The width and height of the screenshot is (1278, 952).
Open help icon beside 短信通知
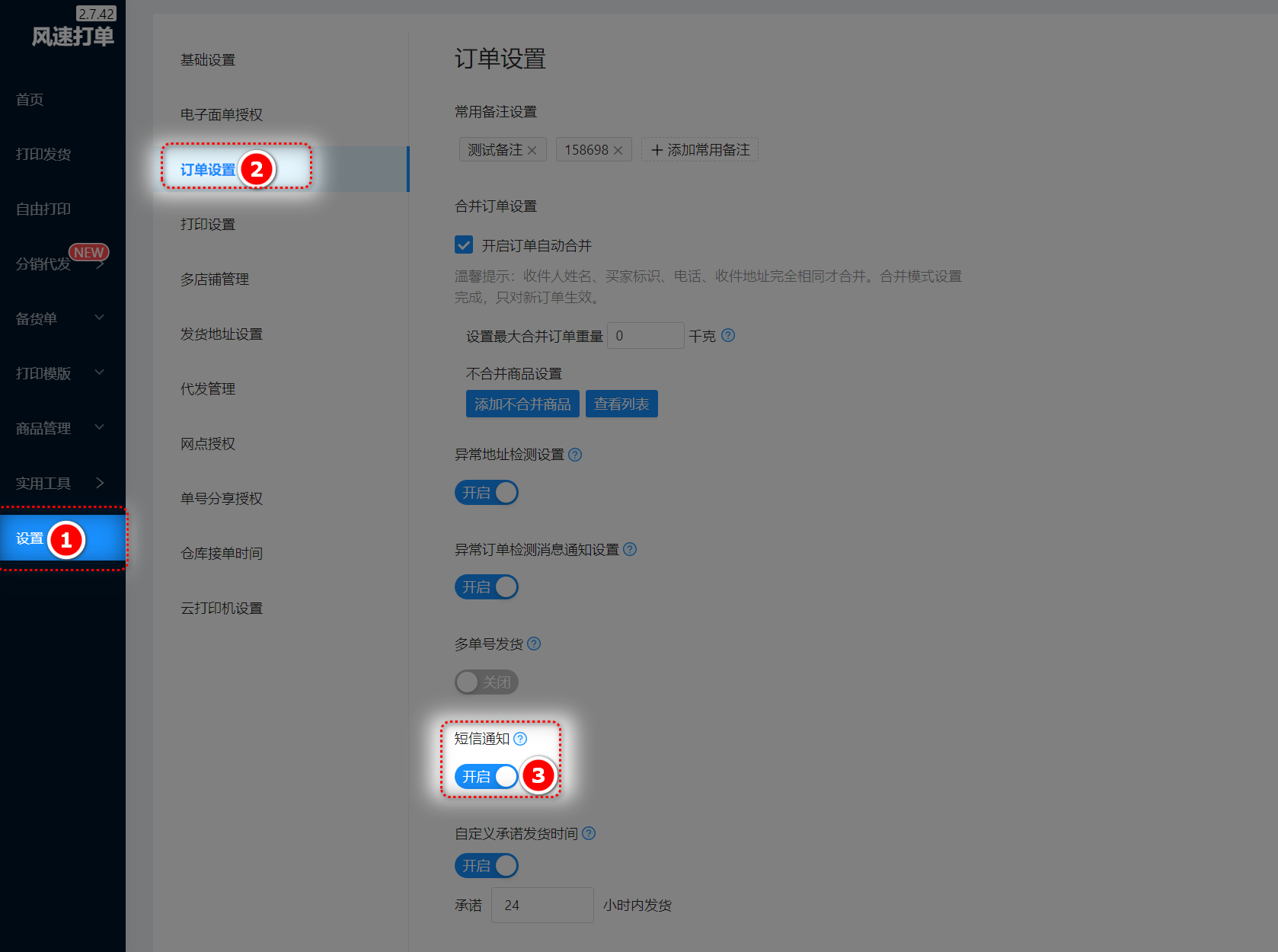tap(520, 739)
